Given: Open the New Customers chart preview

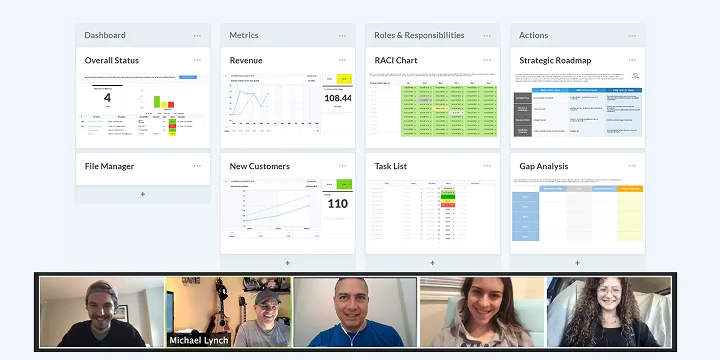Looking at the screenshot, I should 287,209.
